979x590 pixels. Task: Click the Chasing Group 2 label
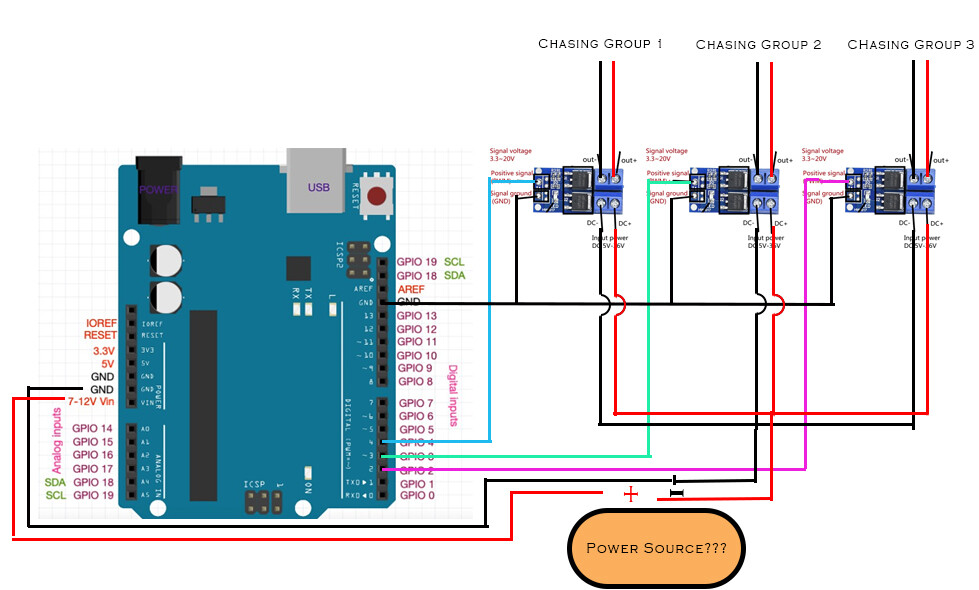point(759,45)
